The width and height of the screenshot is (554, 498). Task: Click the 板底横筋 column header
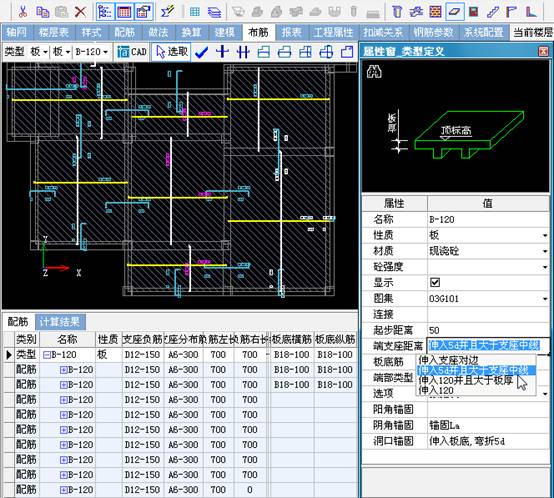(291, 339)
